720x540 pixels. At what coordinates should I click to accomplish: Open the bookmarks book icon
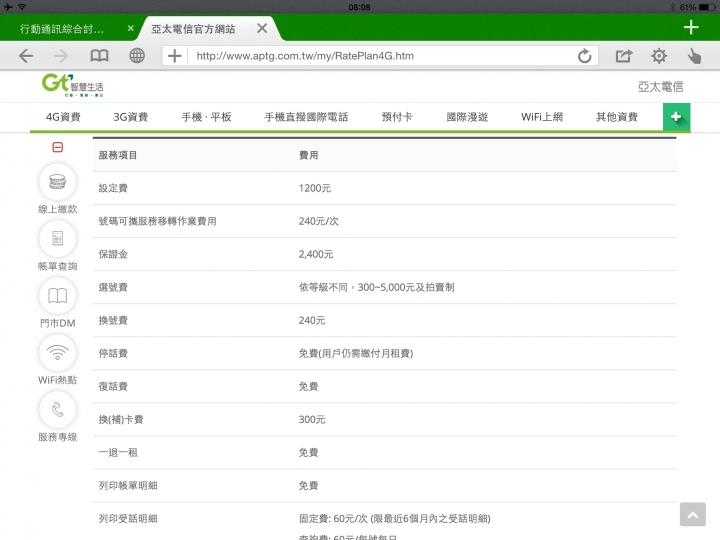100,56
